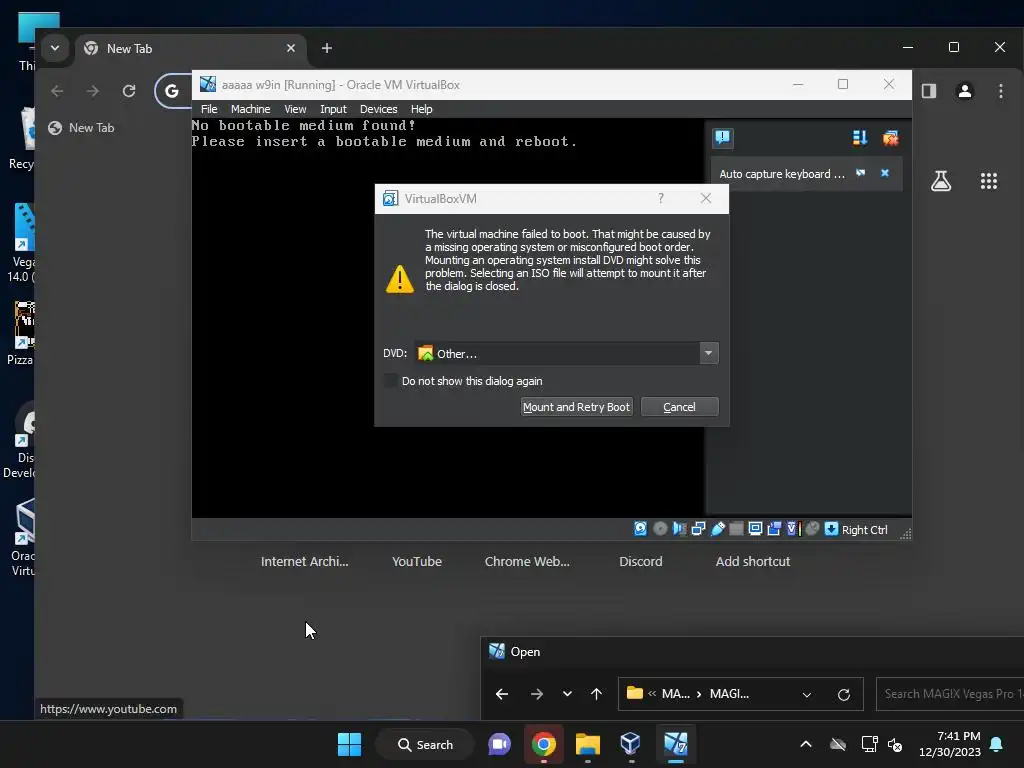Click Add shortcut on New Tab page
Viewport: 1024px width, 768px height.
pos(753,562)
